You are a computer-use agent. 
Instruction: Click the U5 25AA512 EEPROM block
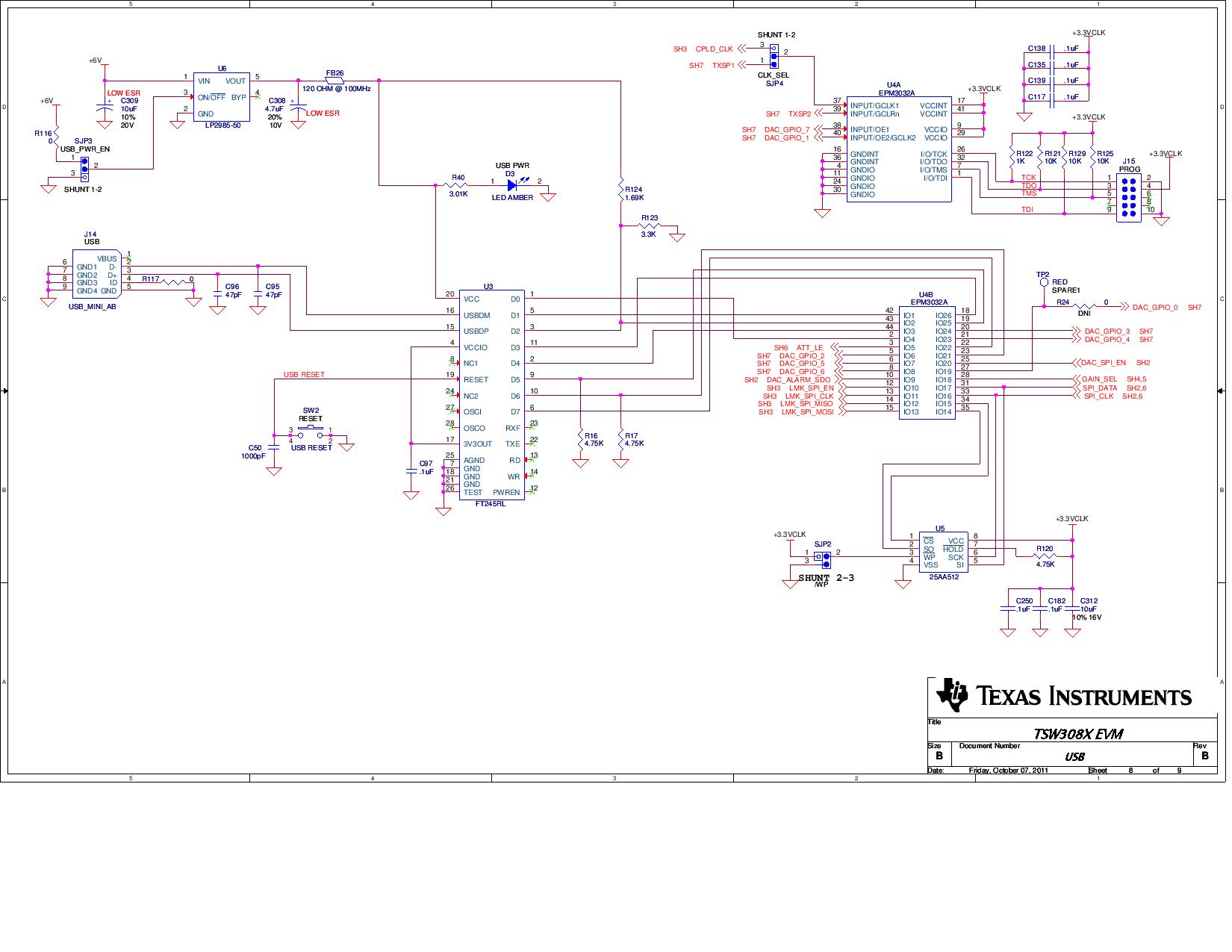click(944, 553)
